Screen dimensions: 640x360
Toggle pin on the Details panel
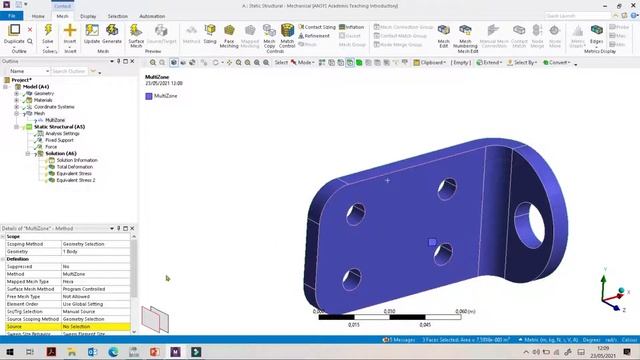[119, 229]
